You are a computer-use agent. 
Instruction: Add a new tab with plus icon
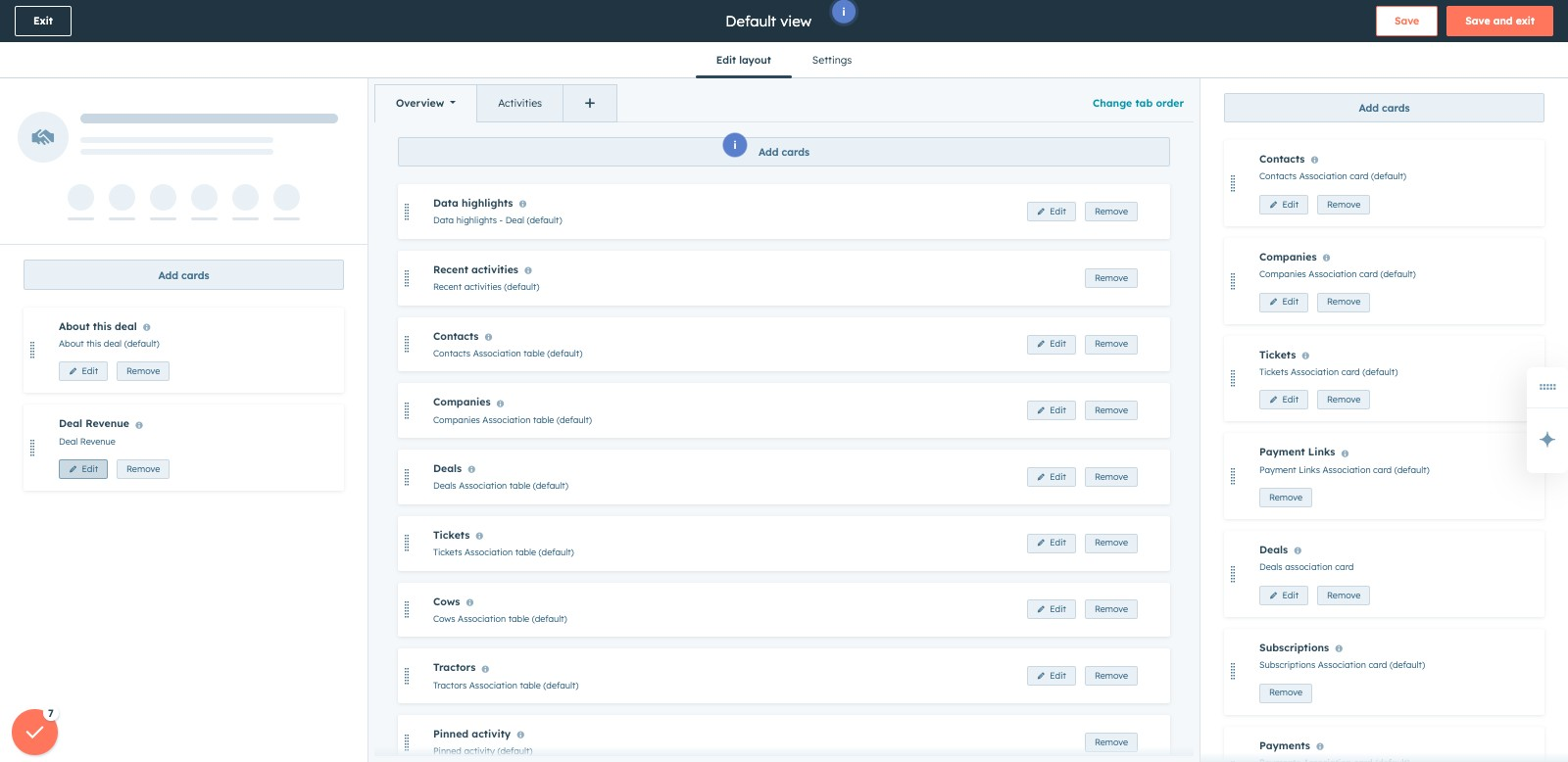[x=590, y=103]
